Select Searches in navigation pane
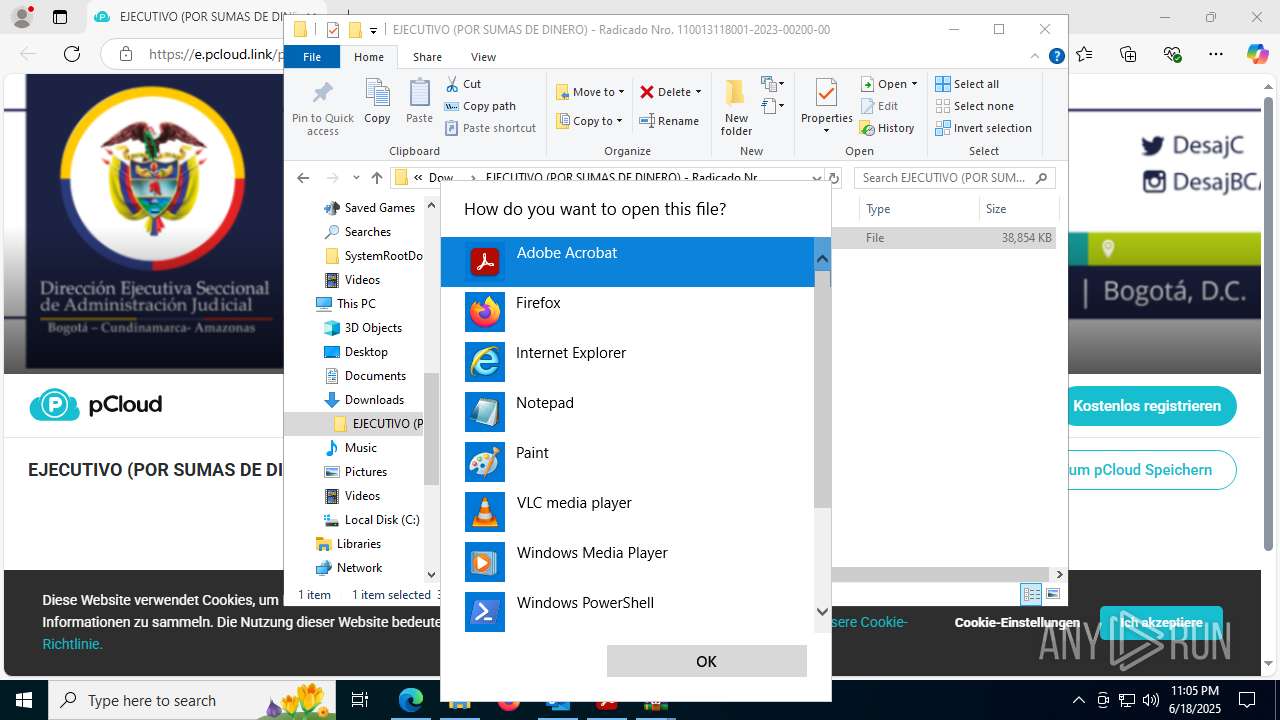This screenshot has height=720, width=1280. [x=357, y=232]
